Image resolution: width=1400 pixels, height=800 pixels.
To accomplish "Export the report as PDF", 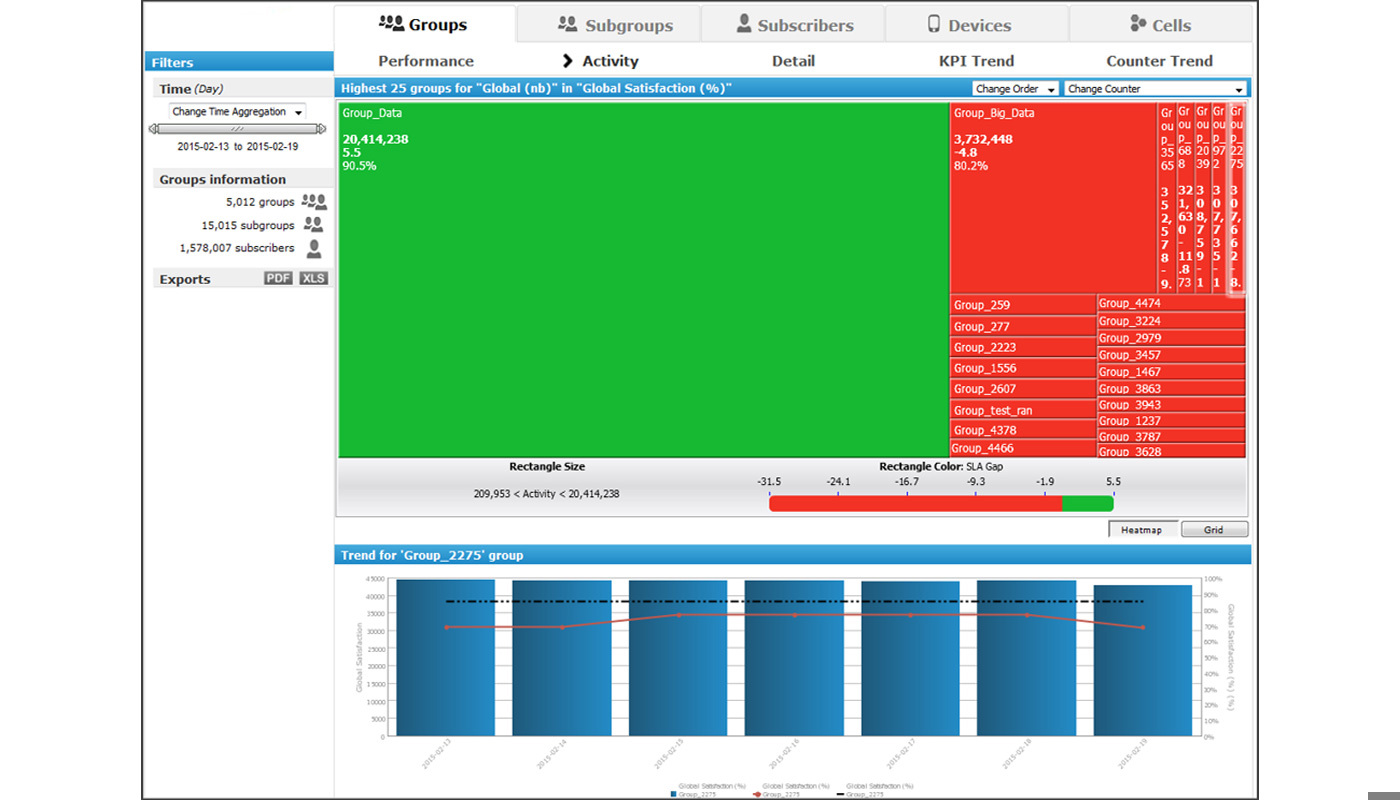I will coord(278,278).
